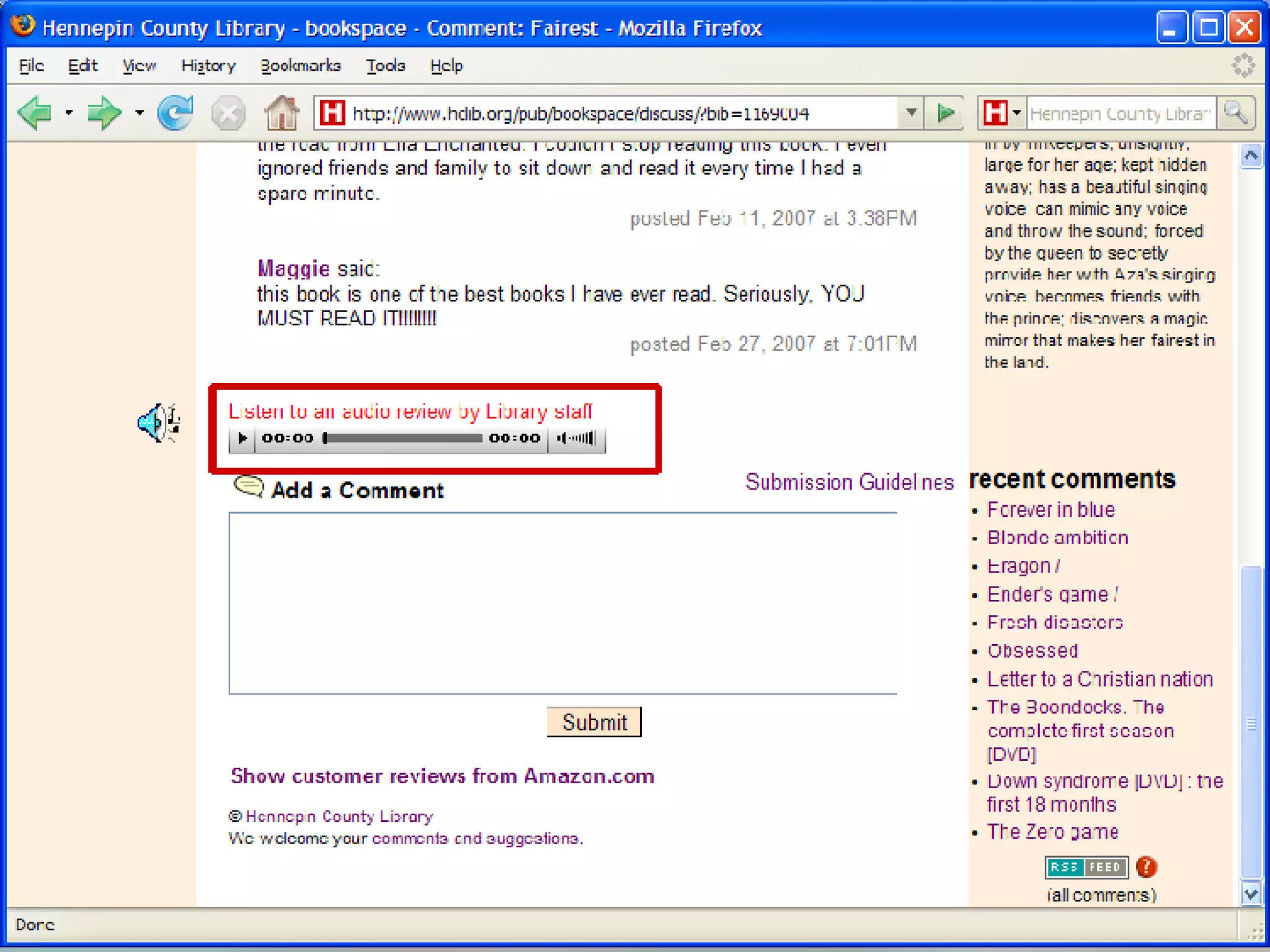Click the Submit comment button
Screen dimensions: 1270x952
(x=593, y=722)
